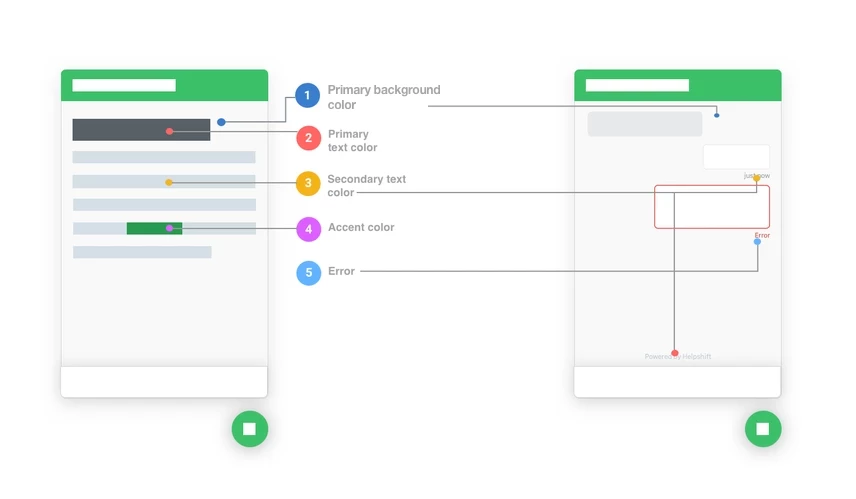The image size is (856, 499).
Task: Click the red number 2 circle
Action: point(308,139)
